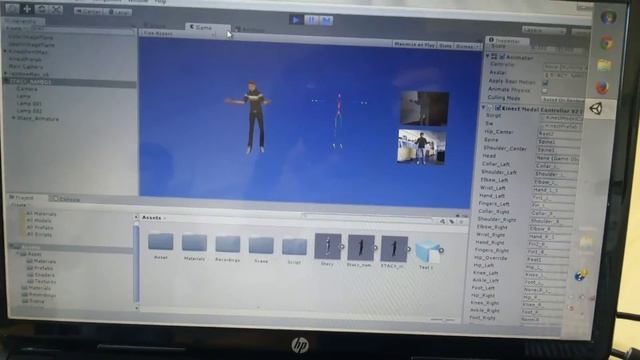Click the Hip_Override object field
Image resolution: width=640 pixels, height=360 pixels.
point(547,260)
